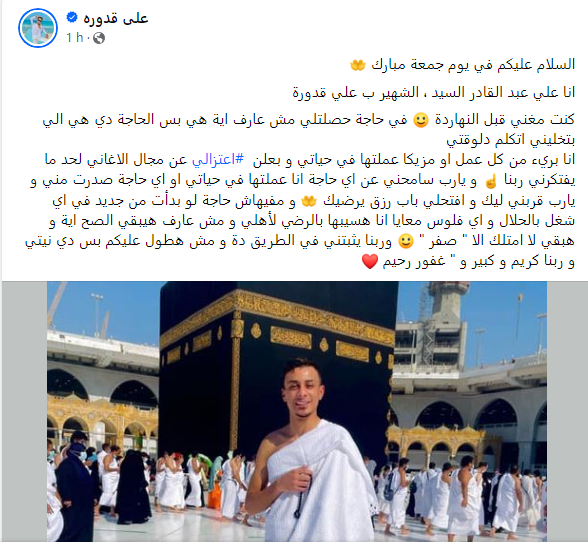Click the line starting انا علي عبد القادر
The width and height of the screenshot is (588, 545).
(434, 92)
